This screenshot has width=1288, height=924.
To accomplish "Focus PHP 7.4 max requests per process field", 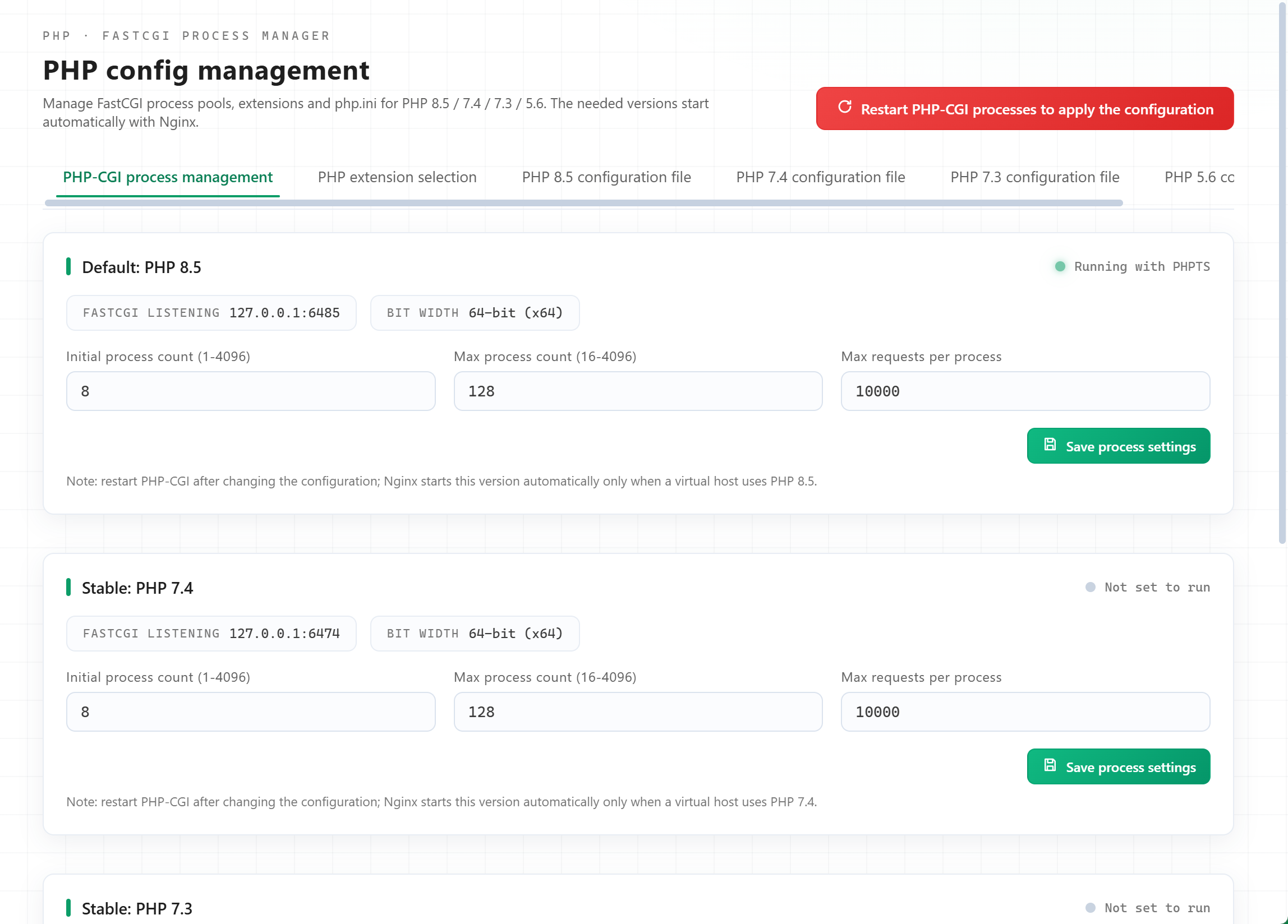I will pos(1025,712).
